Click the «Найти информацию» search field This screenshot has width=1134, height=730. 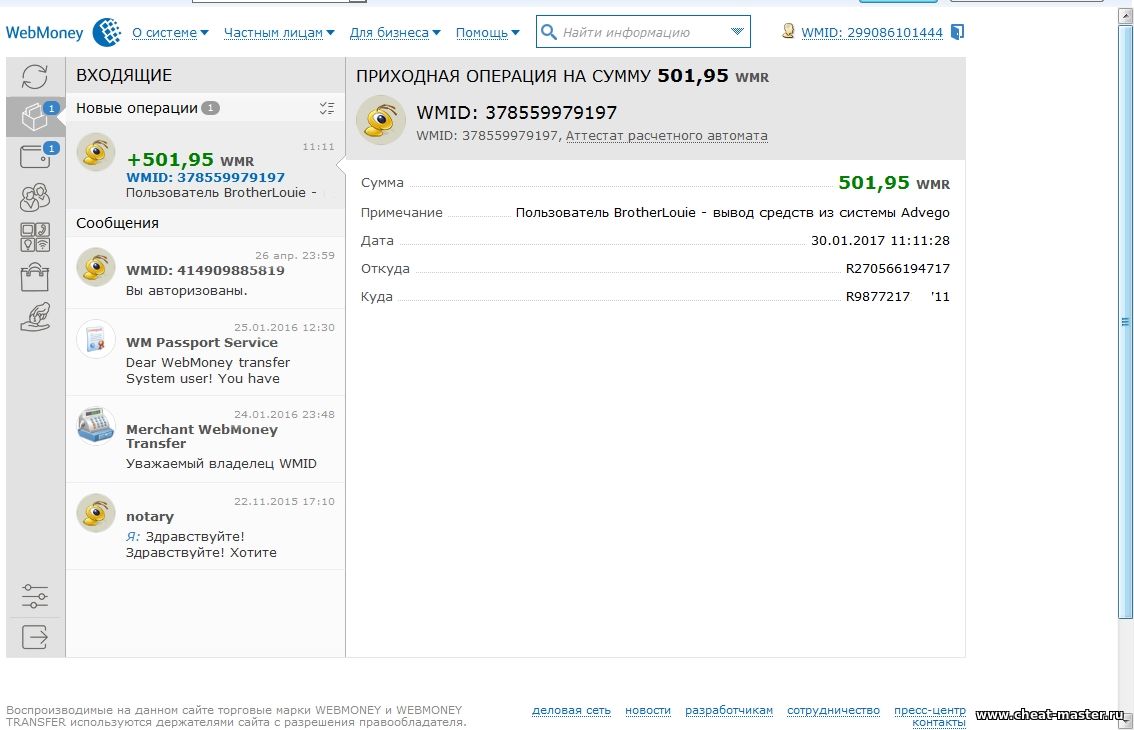(x=635, y=32)
